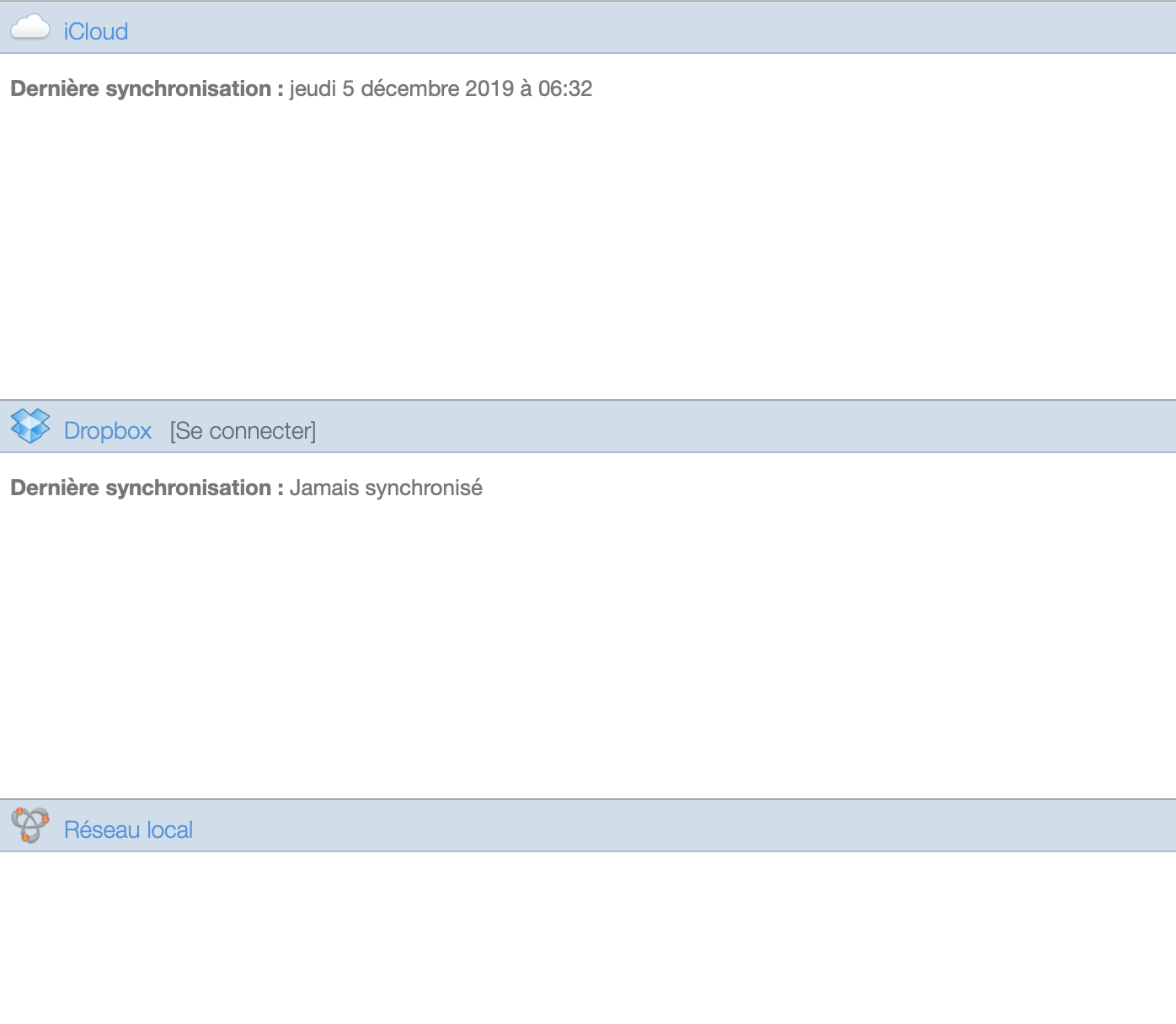Viewport: 1176px width, 1024px height.
Task: Click the blank content area under iCloud
Action: [x=588, y=253]
